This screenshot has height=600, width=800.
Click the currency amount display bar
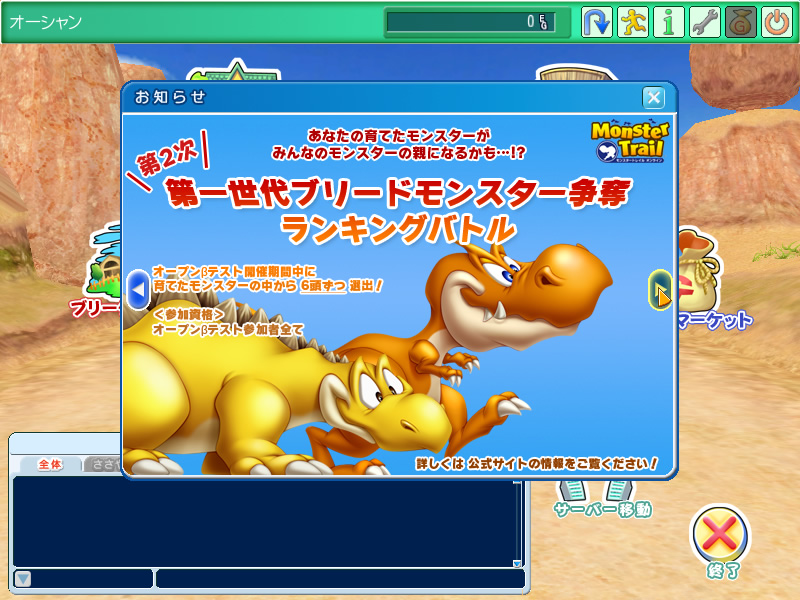click(470, 22)
